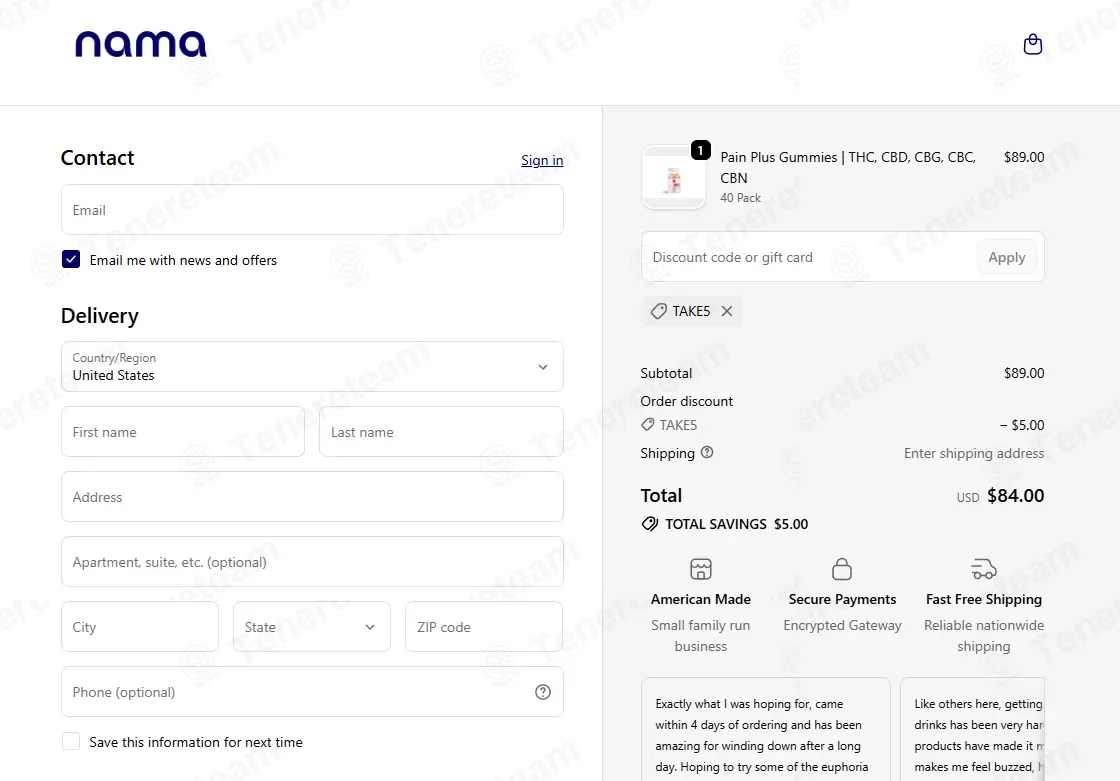Click the USD $84.00 total amount
Image resolution: width=1120 pixels, height=781 pixels.
tap(1000, 496)
